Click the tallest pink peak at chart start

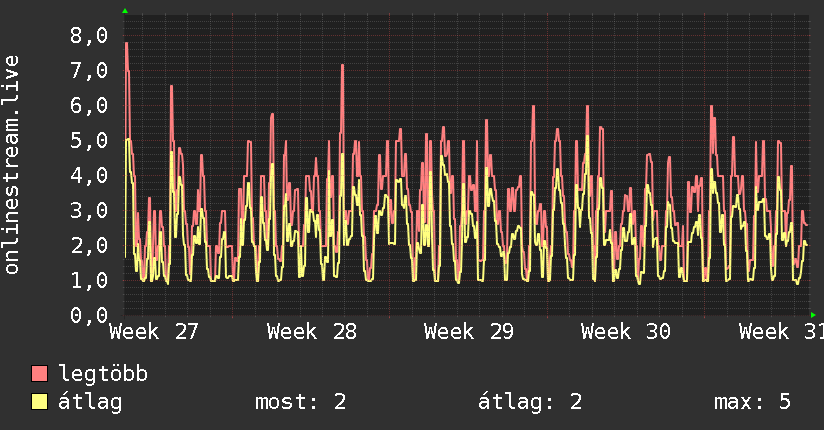(127, 44)
